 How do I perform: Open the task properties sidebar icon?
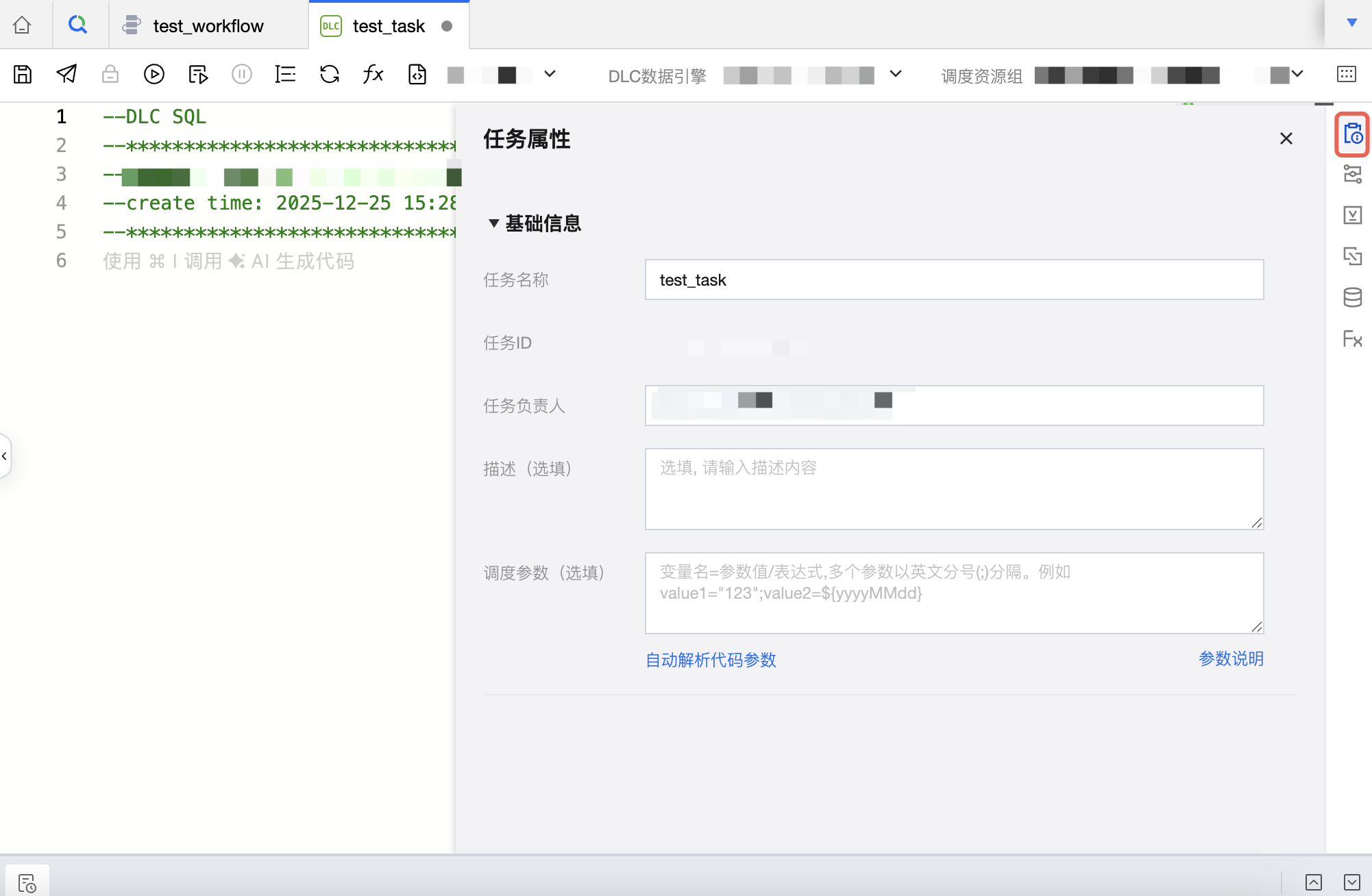pos(1352,134)
